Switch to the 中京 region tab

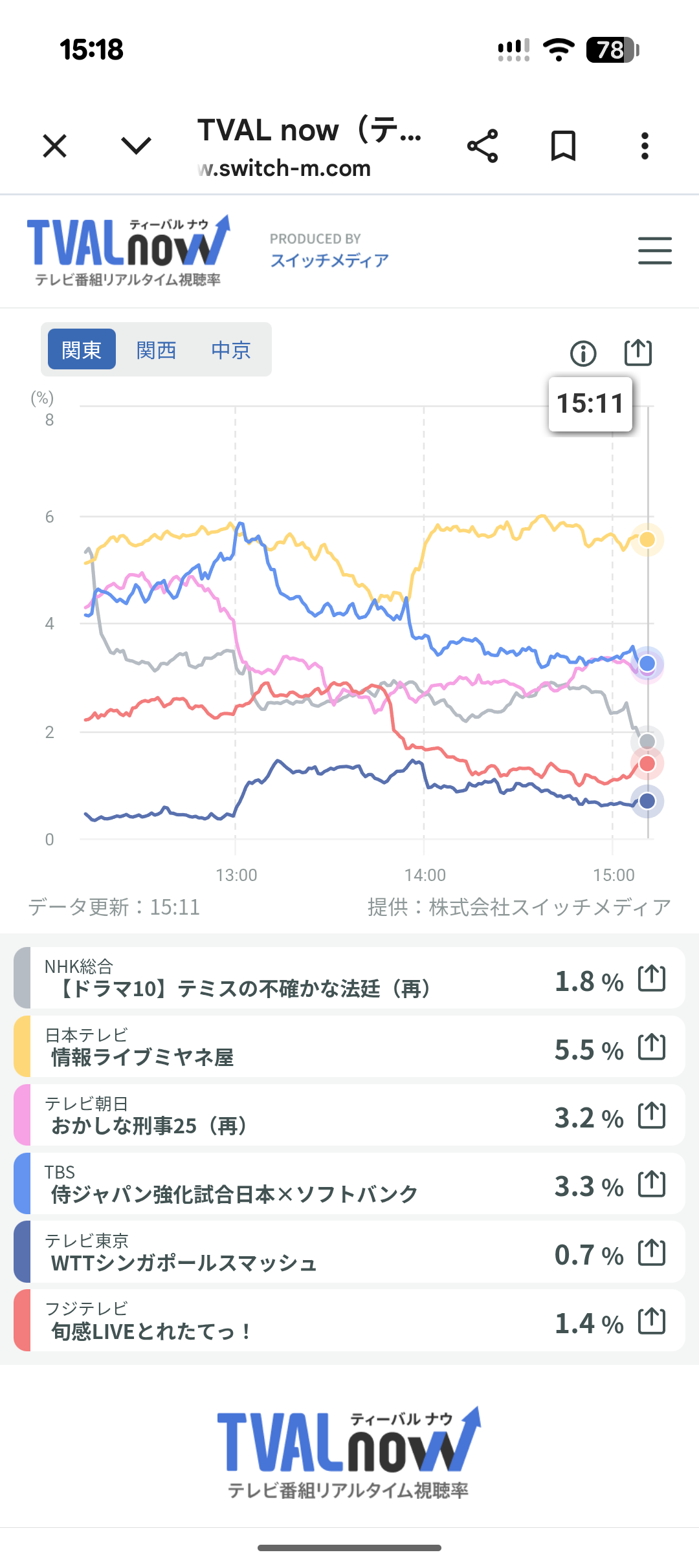(231, 350)
